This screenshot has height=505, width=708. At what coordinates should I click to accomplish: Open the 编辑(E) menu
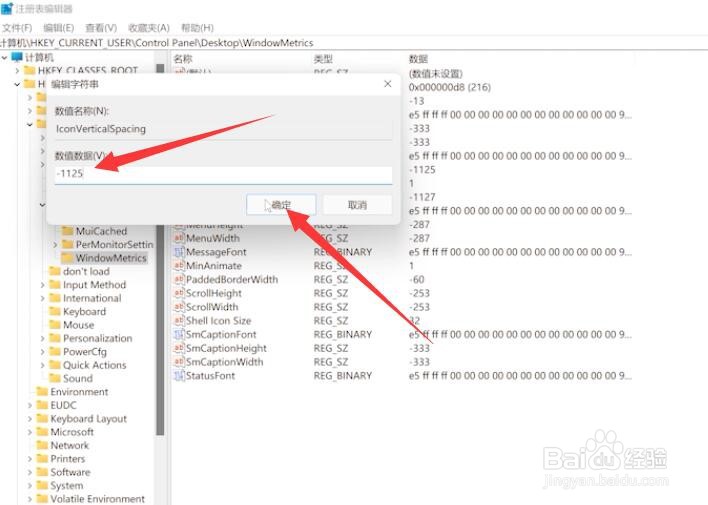[x=59, y=28]
